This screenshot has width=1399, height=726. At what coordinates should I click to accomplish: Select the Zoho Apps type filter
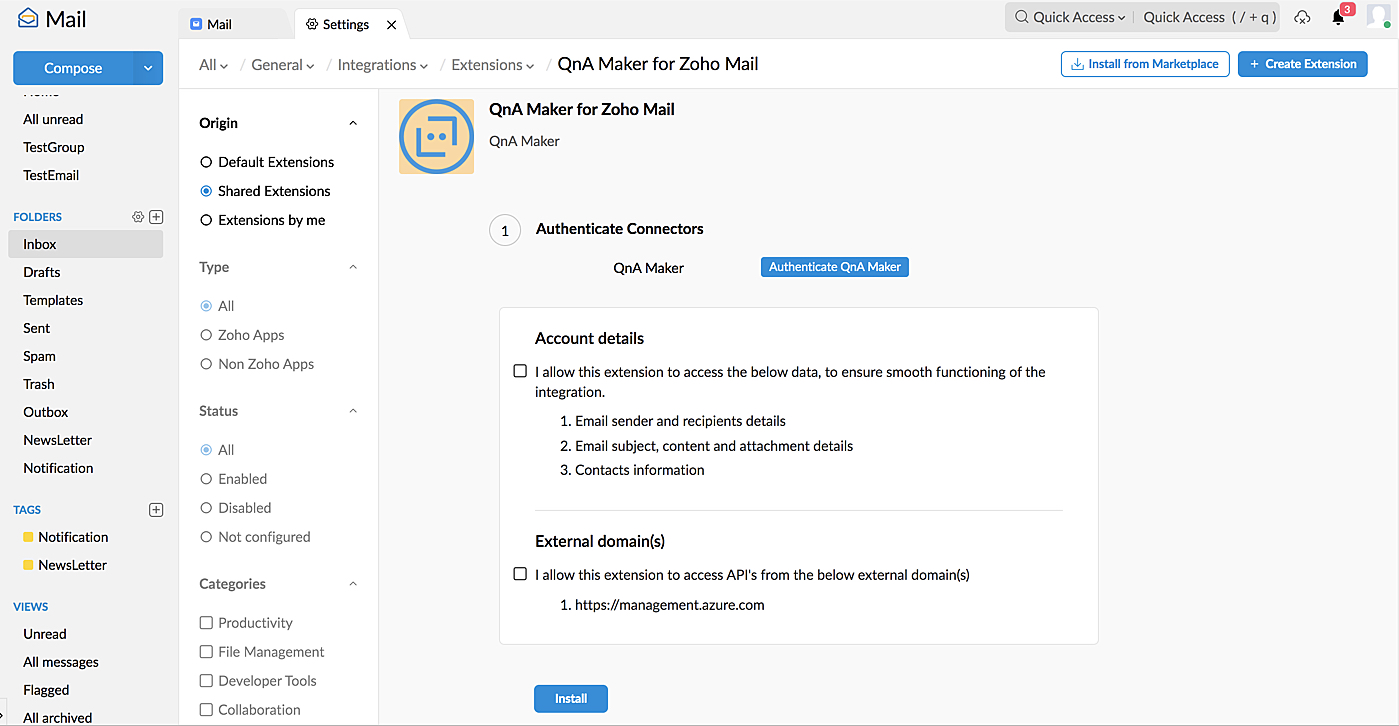205,334
